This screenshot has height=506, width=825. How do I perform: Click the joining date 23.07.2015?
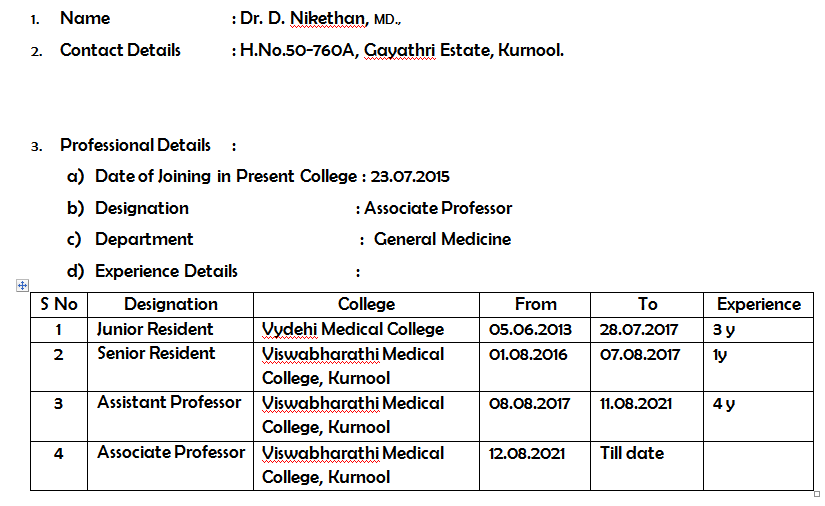410,177
